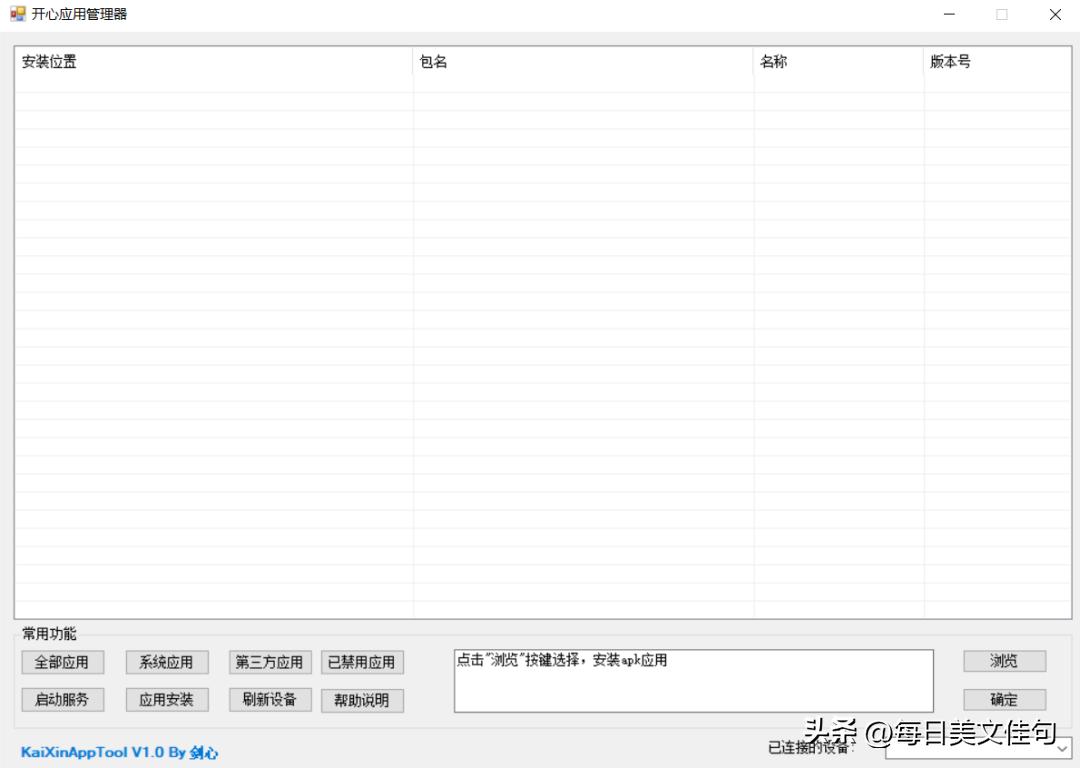Click inside the empty application list
Screen dimensions: 1080x768
pos(540,350)
